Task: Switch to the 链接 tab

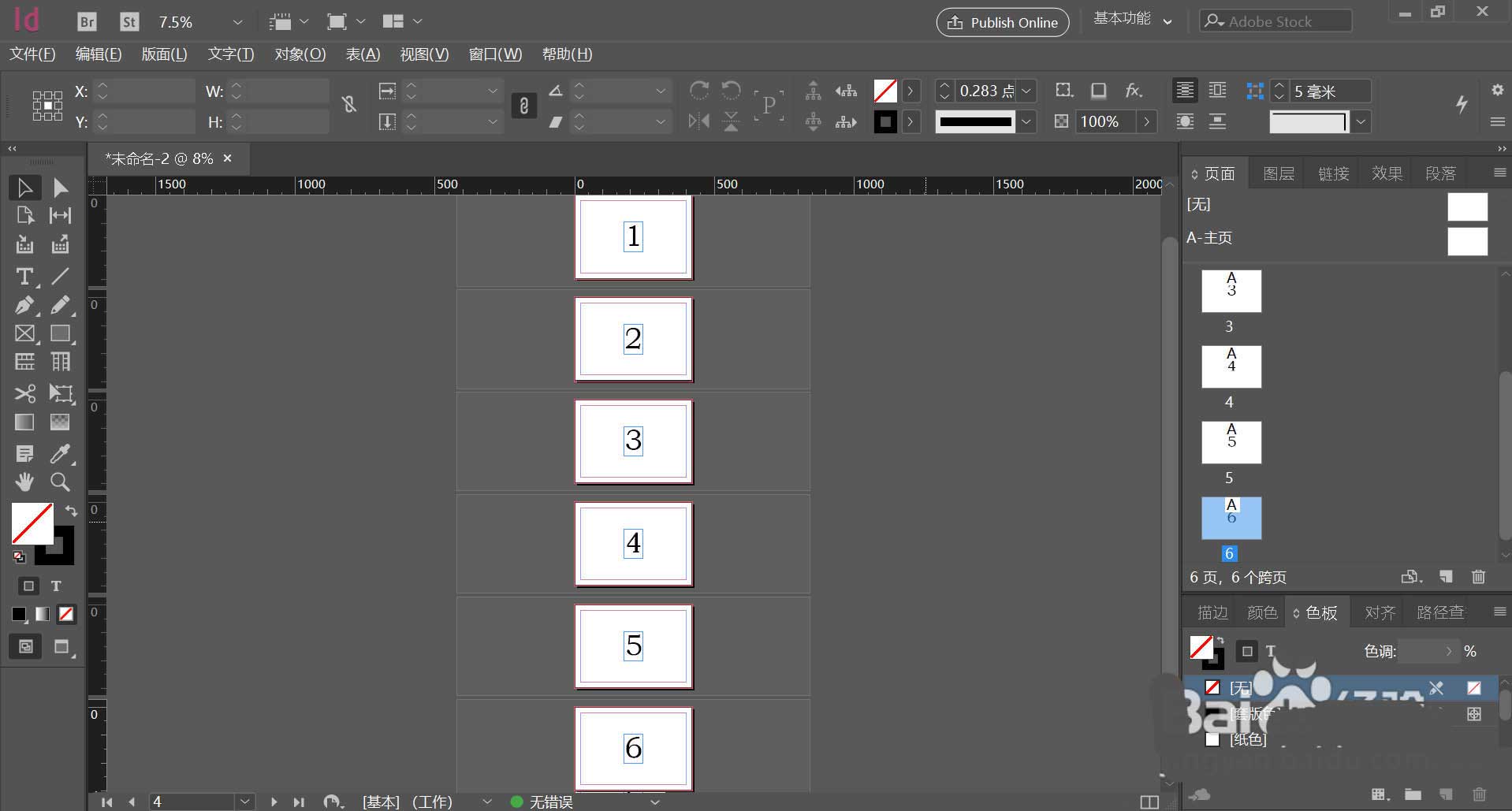Action: [x=1334, y=173]
